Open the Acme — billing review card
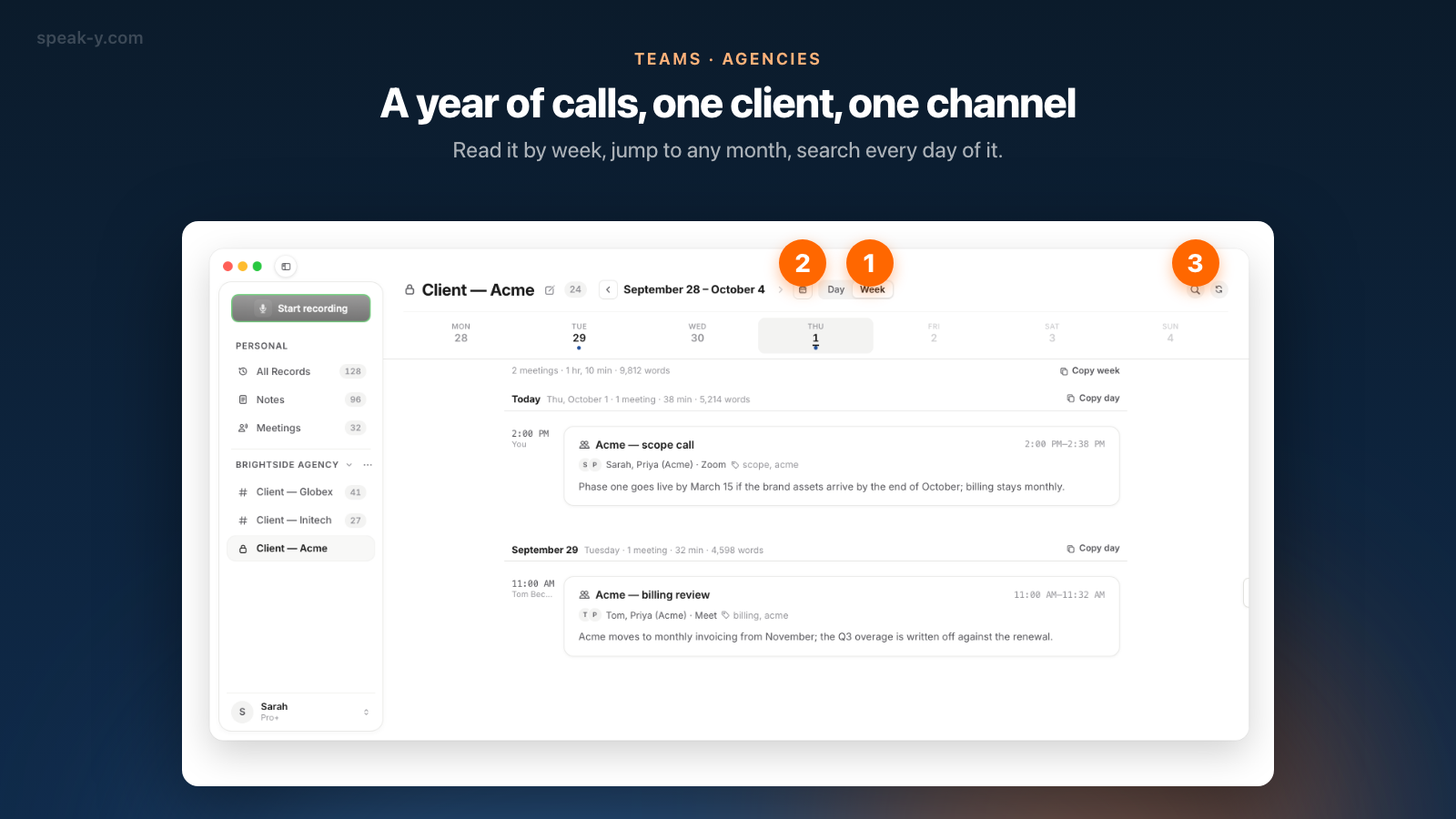This screenshot has width=1456, height=819. coord(842,616)
